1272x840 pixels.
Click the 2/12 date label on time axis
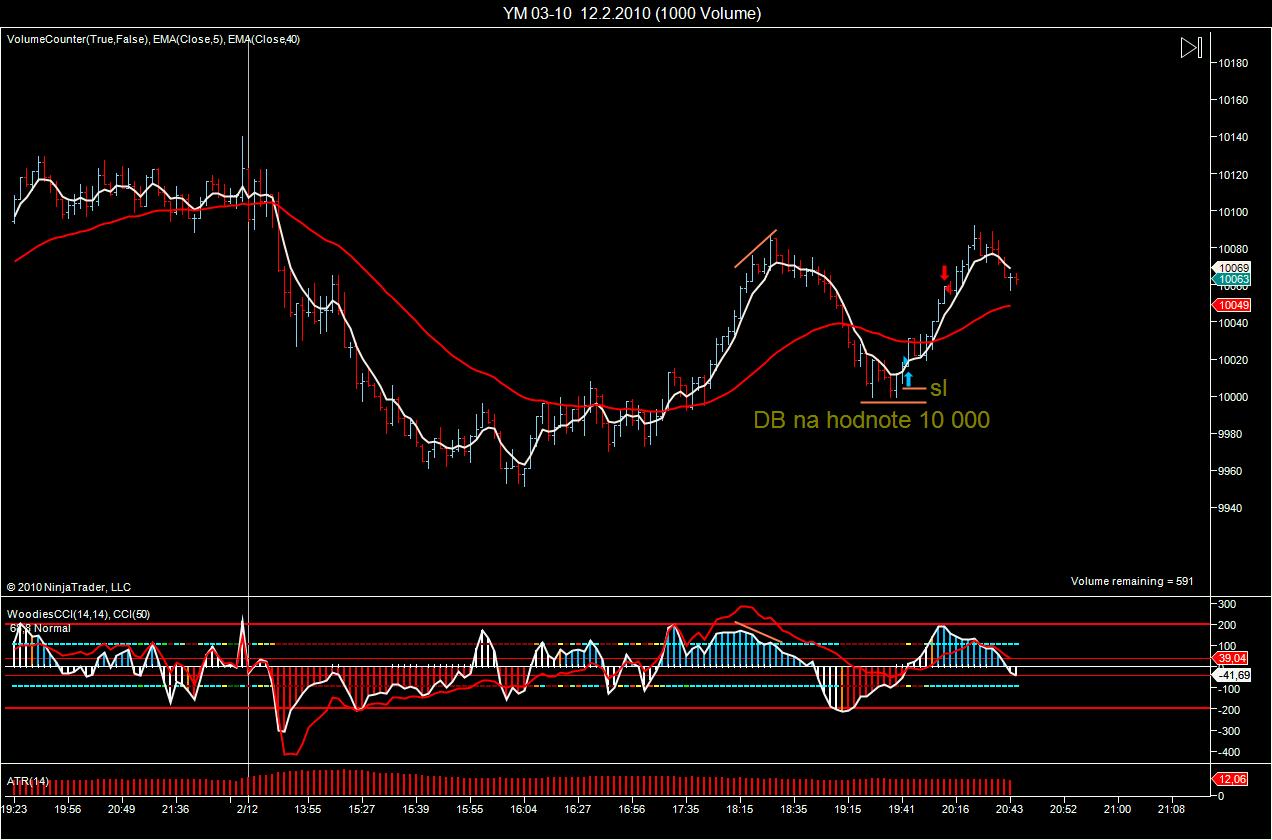[248, 808]
